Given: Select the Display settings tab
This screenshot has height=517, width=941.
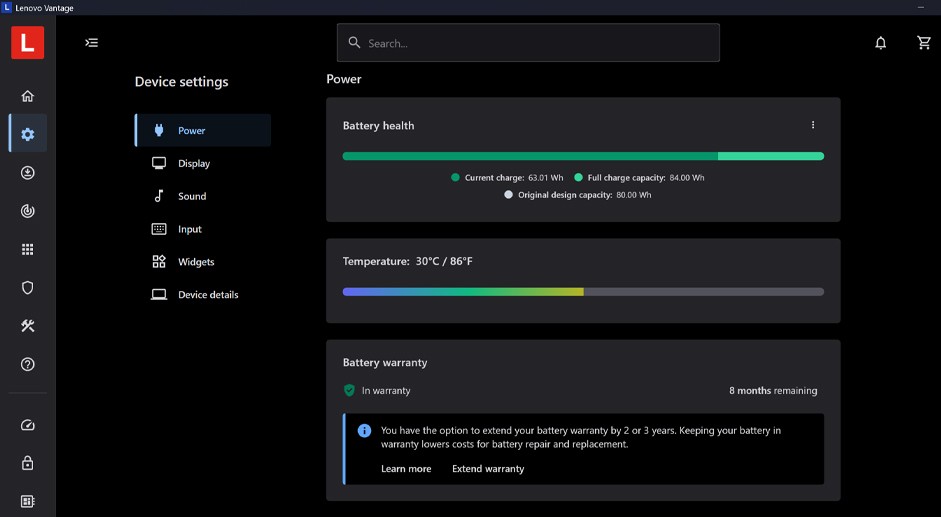Looking at the screenshot, I should point(194,163).
